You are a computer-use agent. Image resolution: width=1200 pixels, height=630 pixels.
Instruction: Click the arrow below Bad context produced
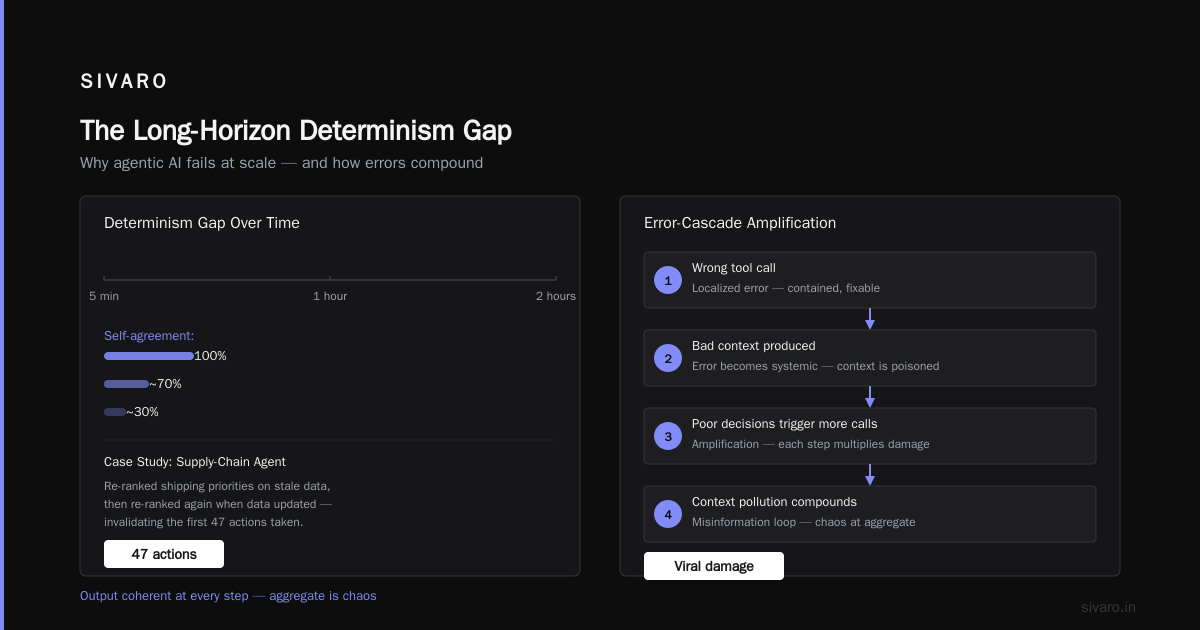coord(870,397)
